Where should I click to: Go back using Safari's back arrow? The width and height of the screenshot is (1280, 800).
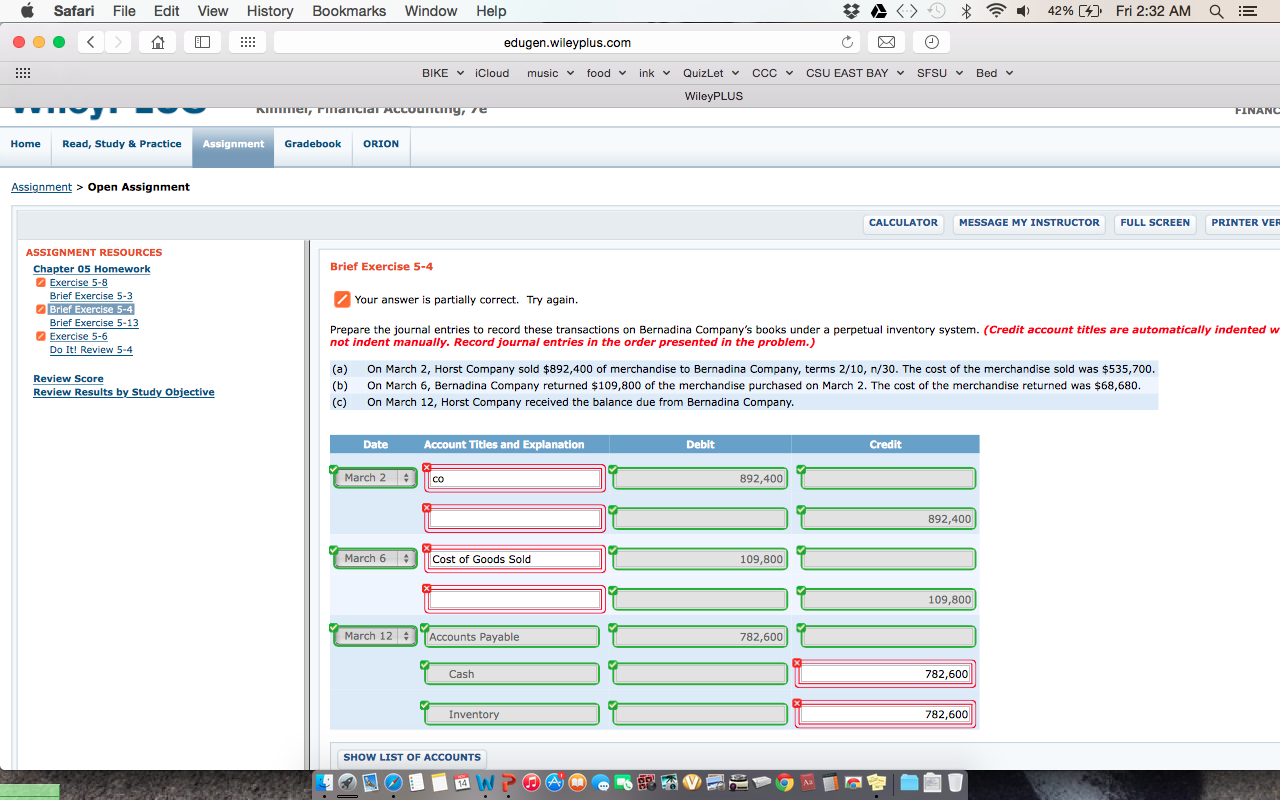pos(89,43)
